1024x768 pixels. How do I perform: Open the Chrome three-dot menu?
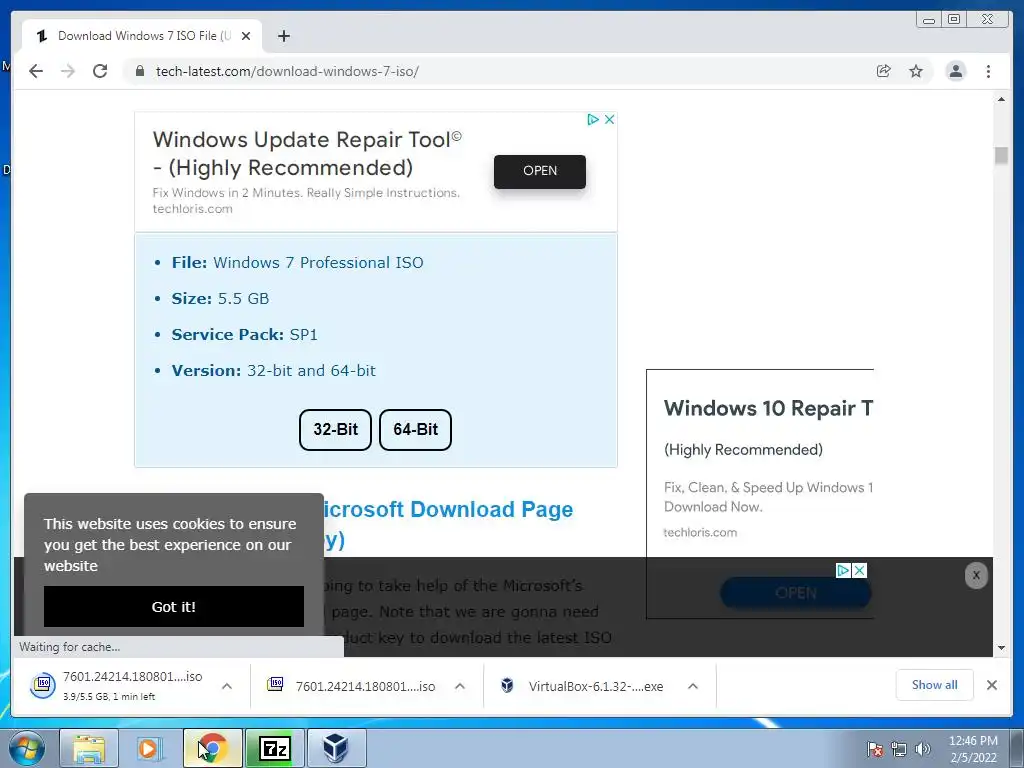[988, 71]
